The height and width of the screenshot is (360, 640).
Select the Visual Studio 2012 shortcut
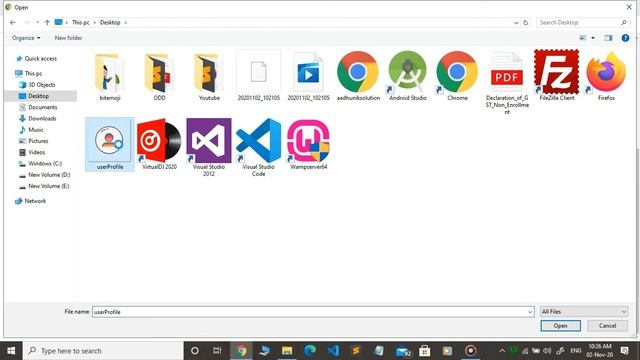[209, 148]
